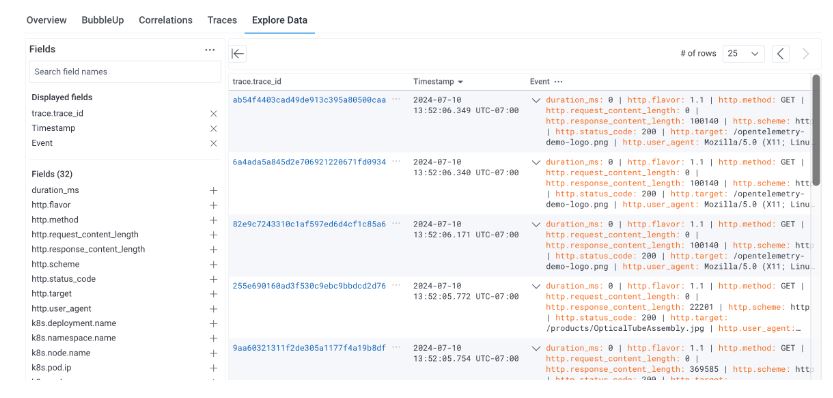Add duration_ms field with plus icon
The width and height of the screenshot is (833, 398).
click(214, 190)
